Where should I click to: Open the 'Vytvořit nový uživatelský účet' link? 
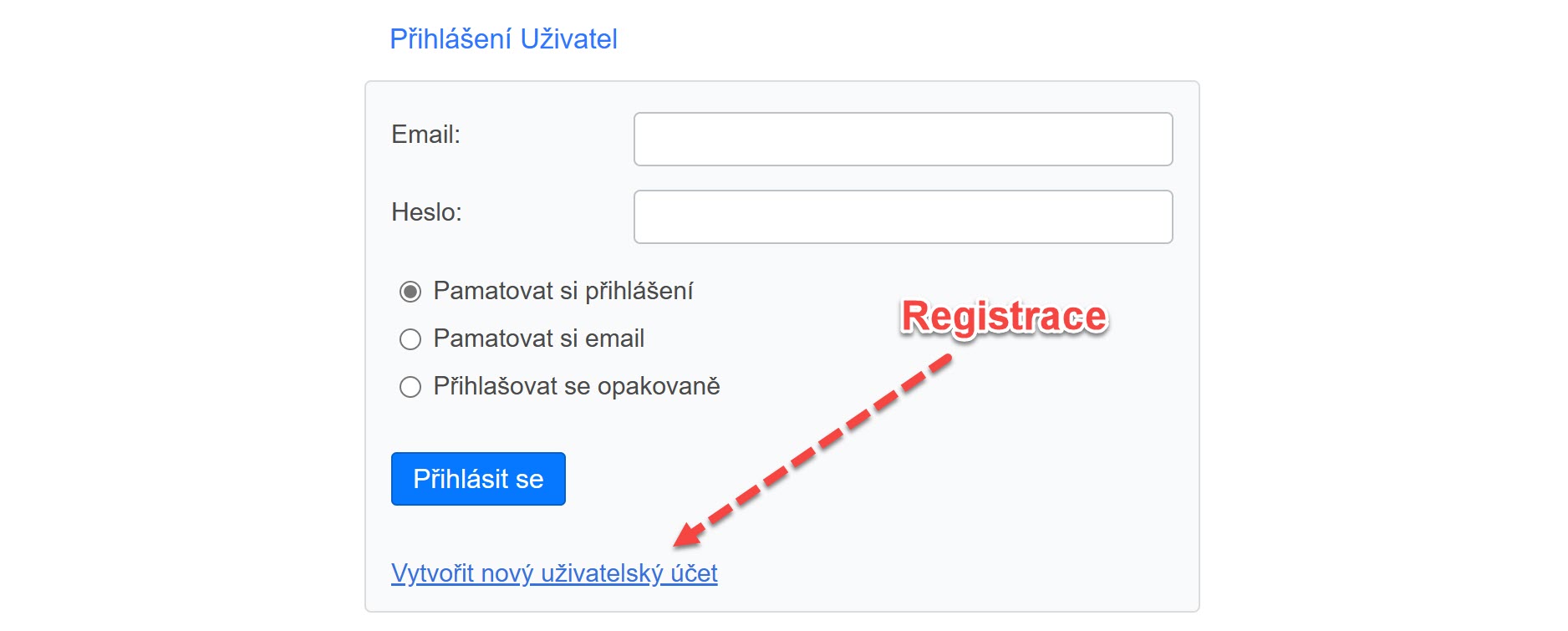coord(554,573)
